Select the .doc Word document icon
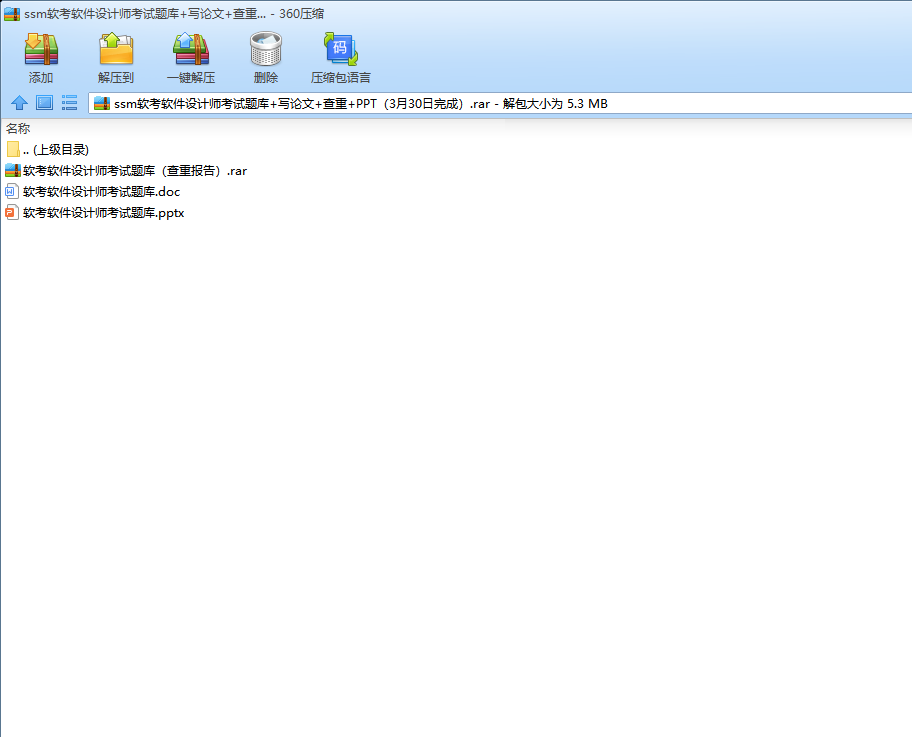Viewport: 912px width, 737px height. [x=12, y=191]
